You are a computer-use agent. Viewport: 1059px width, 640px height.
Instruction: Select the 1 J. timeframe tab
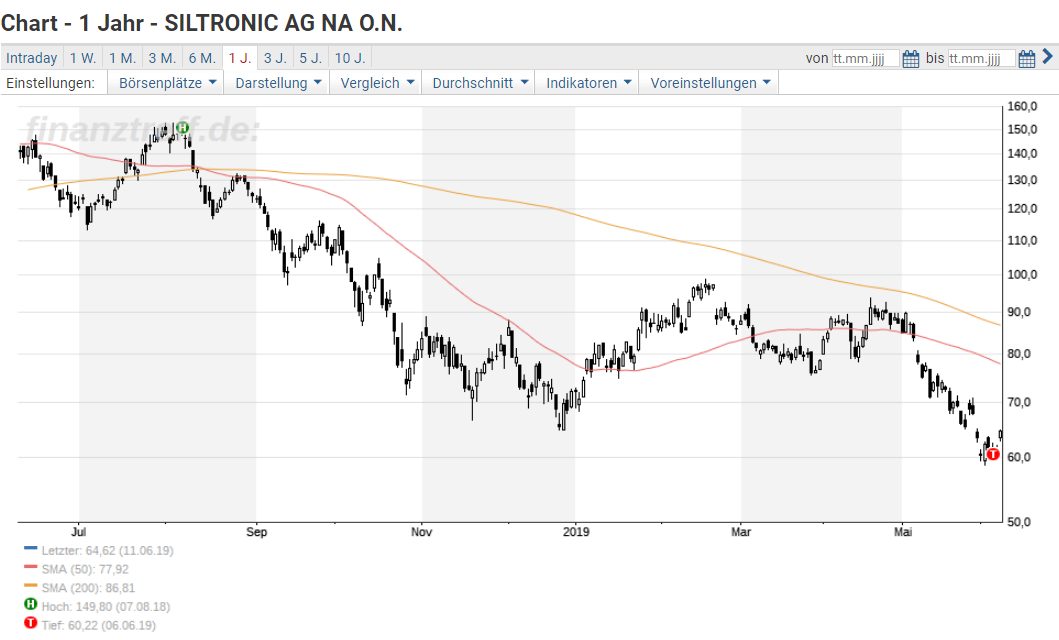pyautogui.click(x=240, y=58)
